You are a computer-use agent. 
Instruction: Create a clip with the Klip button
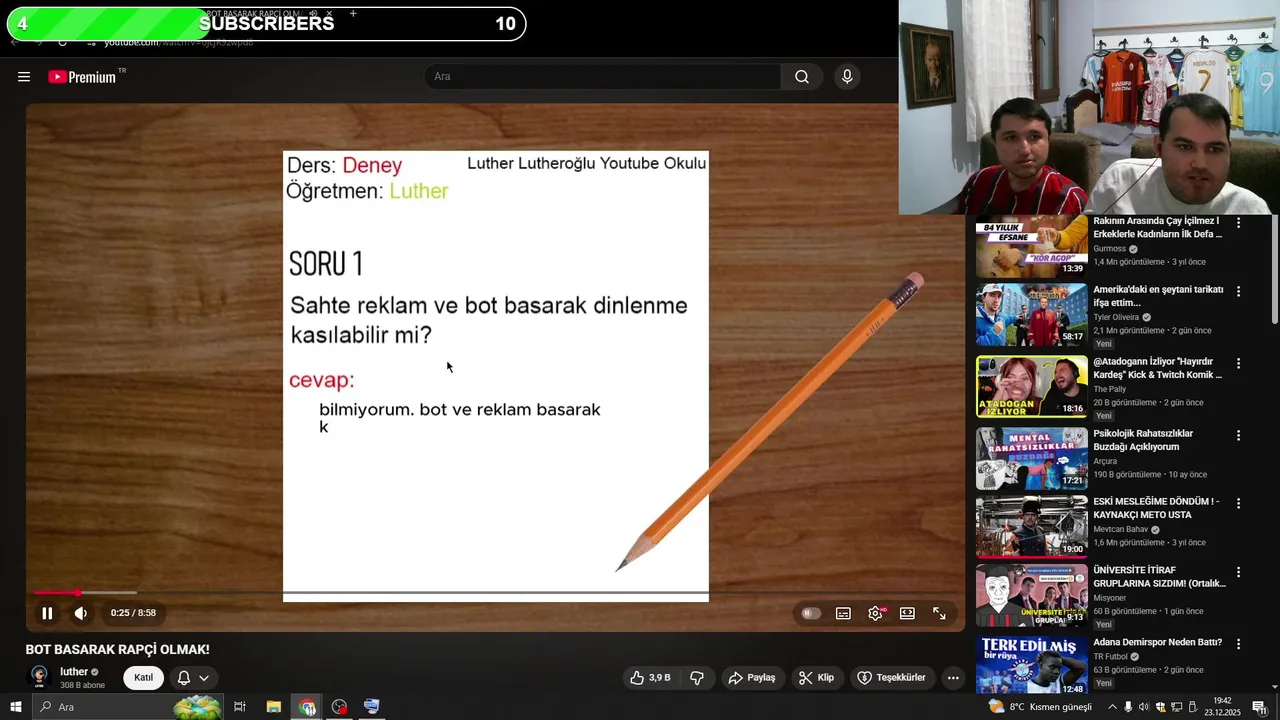coord(816,678)
